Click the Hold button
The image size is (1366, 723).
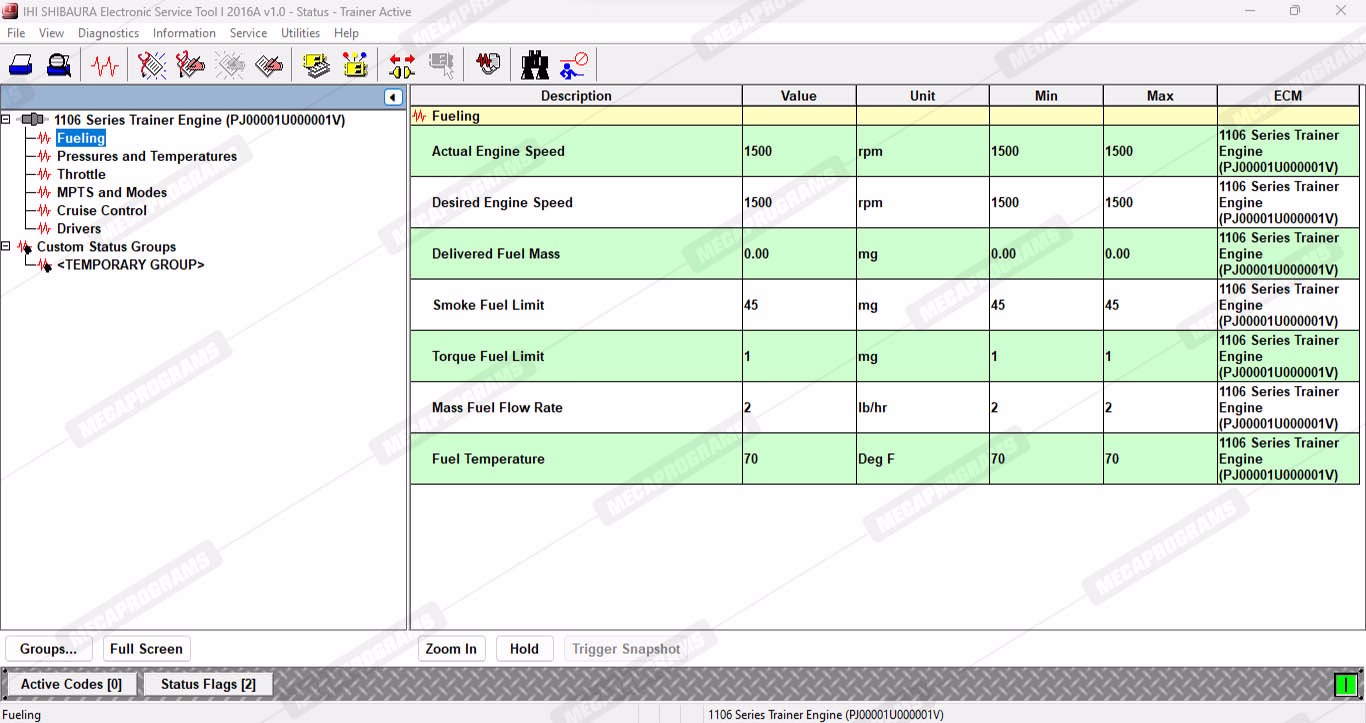click(524, 649)
